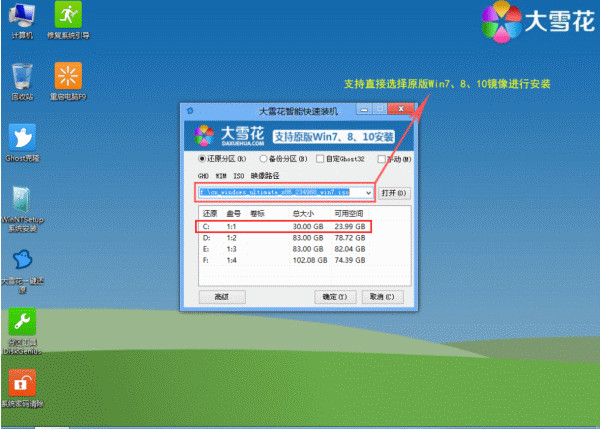Viewport: 600px width, 429px height.
Task: Close the 大雪花智能快速装机 window
Action: 401,109
